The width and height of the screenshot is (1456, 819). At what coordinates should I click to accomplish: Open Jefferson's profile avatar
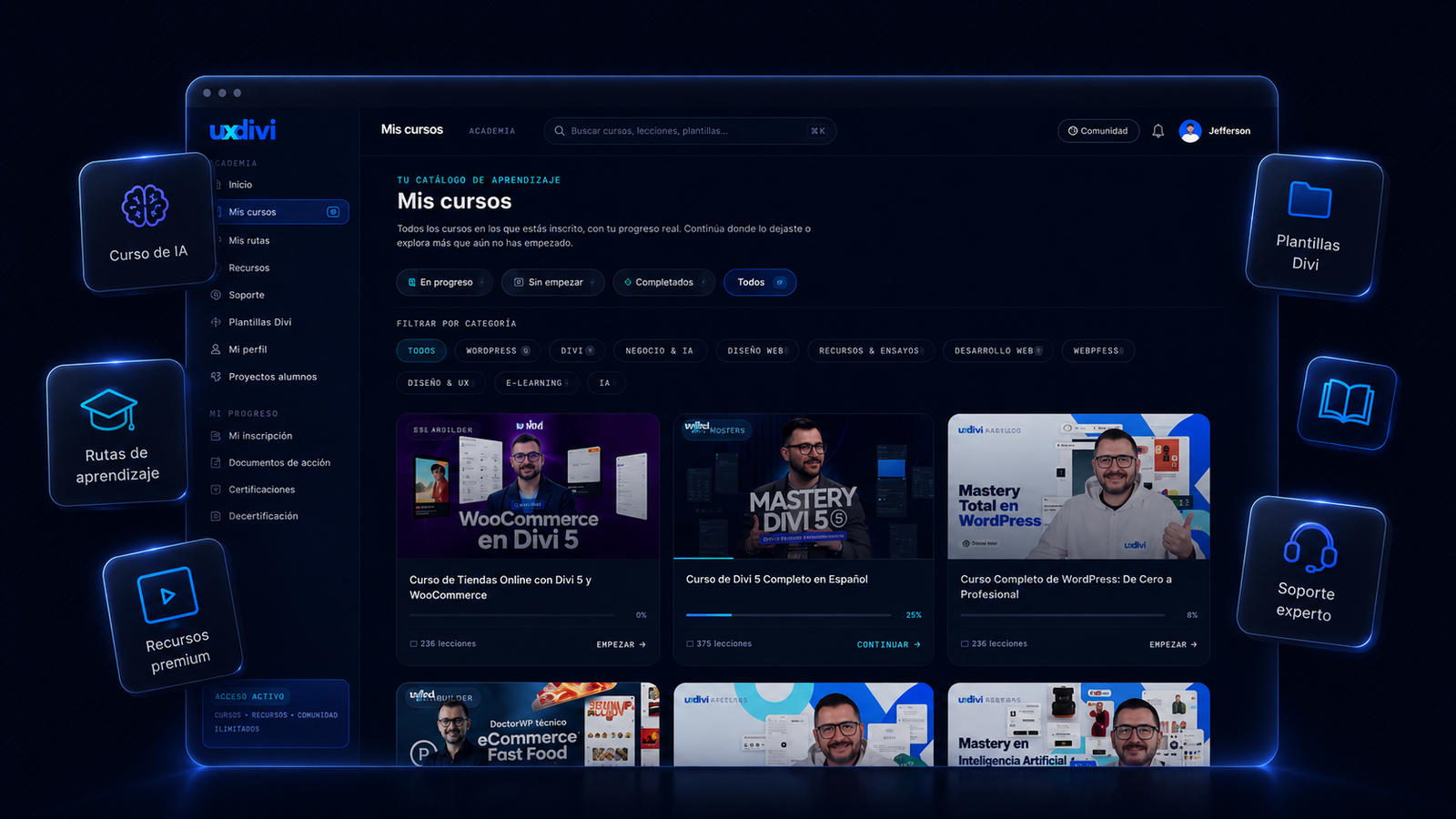[x=1189, y=131]
